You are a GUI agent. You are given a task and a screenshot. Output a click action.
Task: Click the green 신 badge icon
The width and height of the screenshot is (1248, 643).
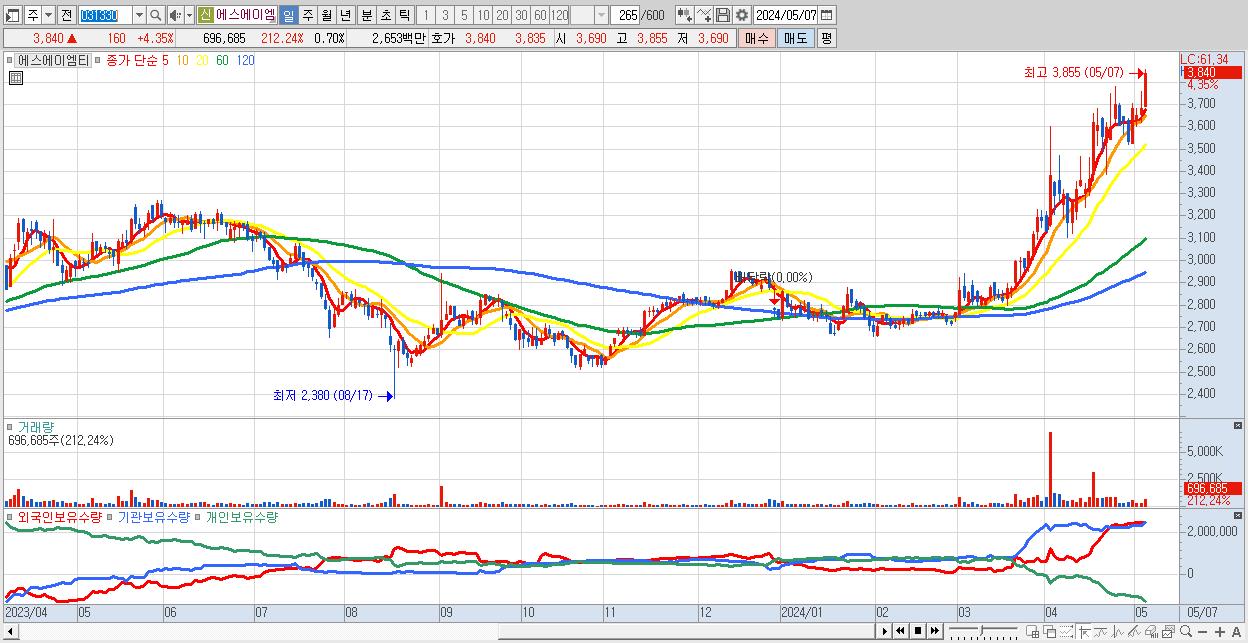click(206, 15)
